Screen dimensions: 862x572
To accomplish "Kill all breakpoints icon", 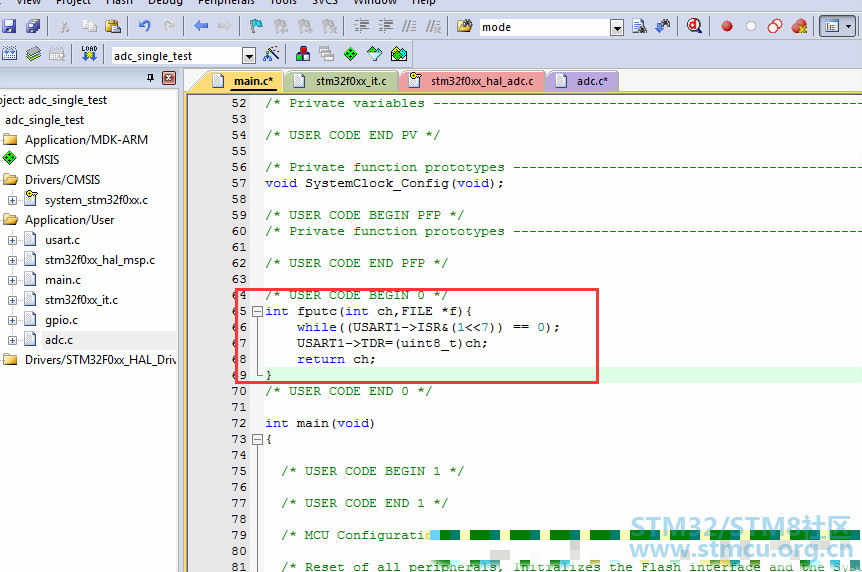I will tap(799, 26).
